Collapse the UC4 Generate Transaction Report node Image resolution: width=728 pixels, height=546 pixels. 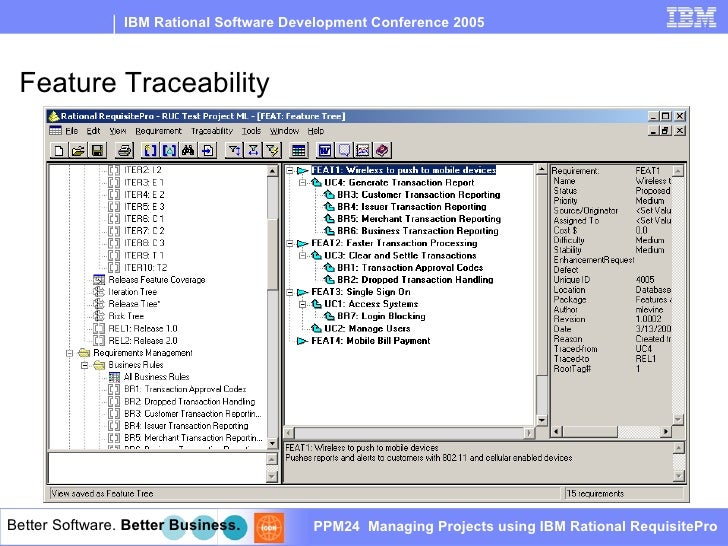tap(303, 182)
